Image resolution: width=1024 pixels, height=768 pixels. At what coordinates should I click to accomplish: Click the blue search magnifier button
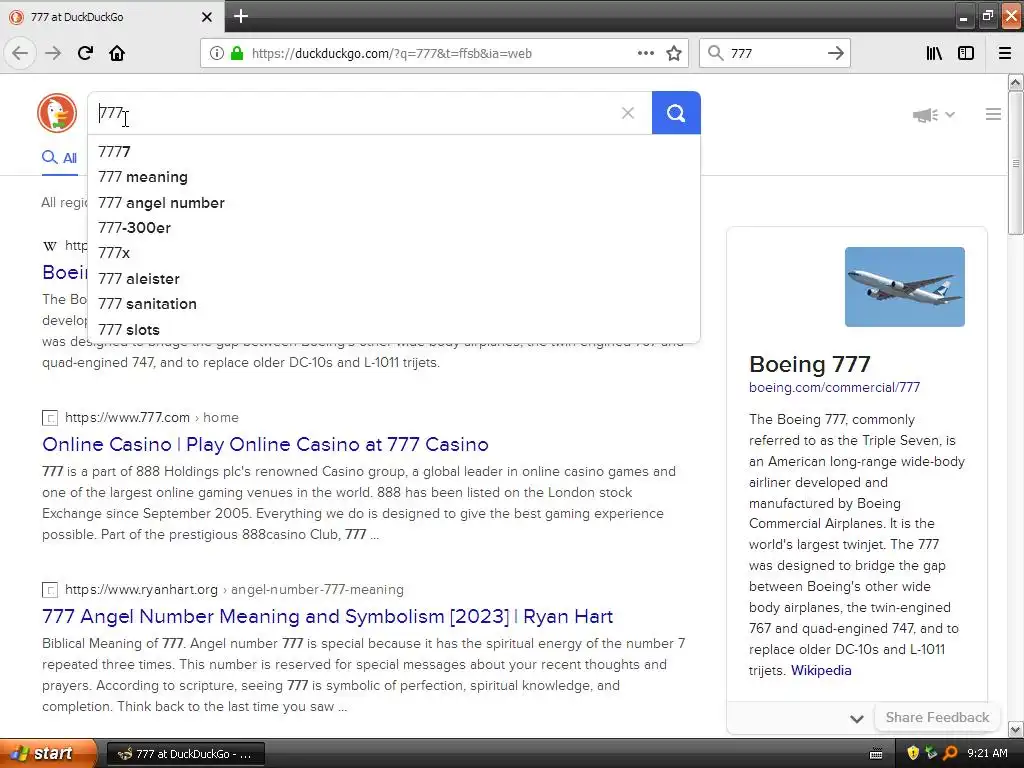(676, 113)
